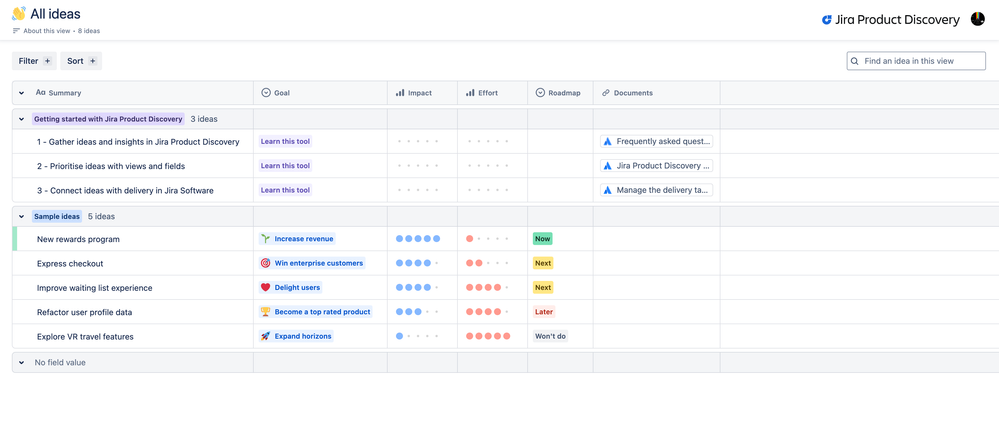This screenshot has height=421, width=999.
Task: Click the Goal column dropdown icon
Action: pos(266,93)
